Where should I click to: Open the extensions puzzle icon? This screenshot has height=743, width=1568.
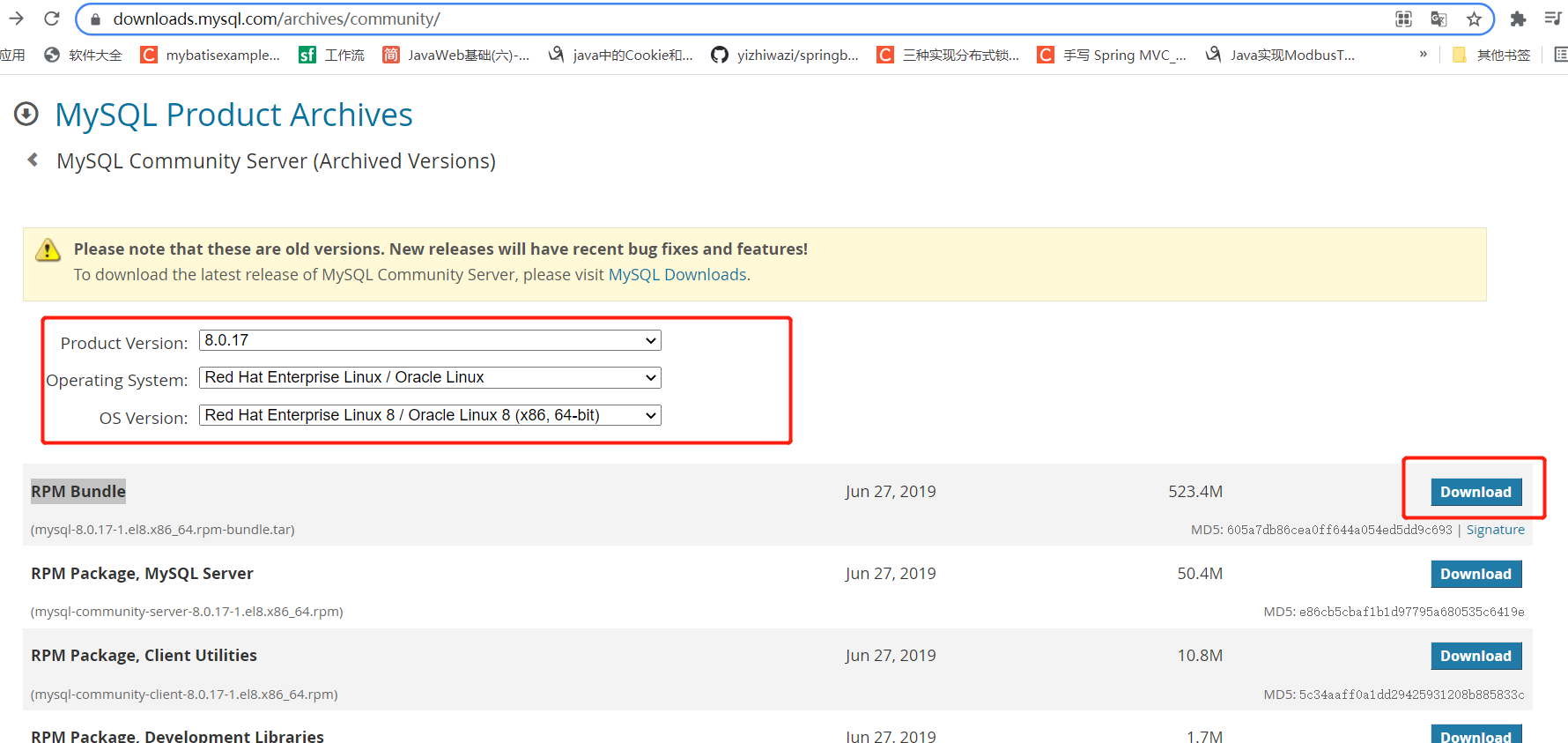(1518, 19)
